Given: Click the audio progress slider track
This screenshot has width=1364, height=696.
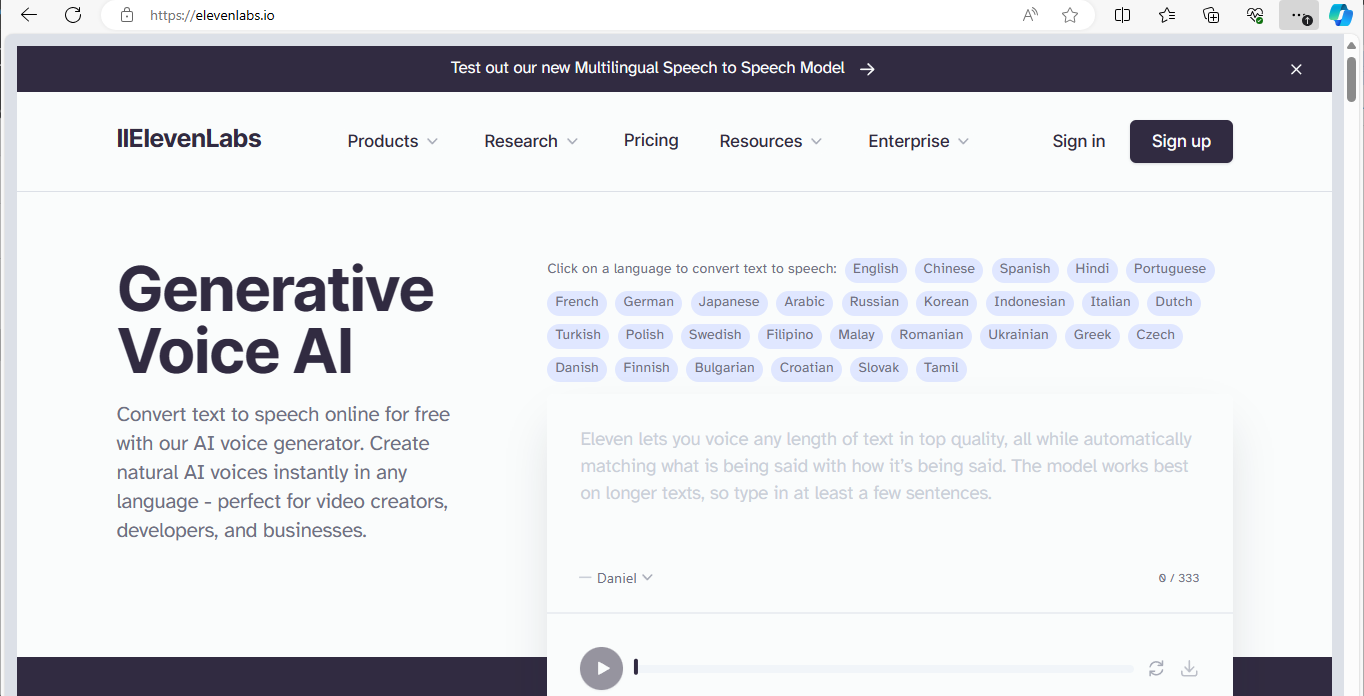Looking at the screenshot, I should pyautogui.click(x=885, y=668).
